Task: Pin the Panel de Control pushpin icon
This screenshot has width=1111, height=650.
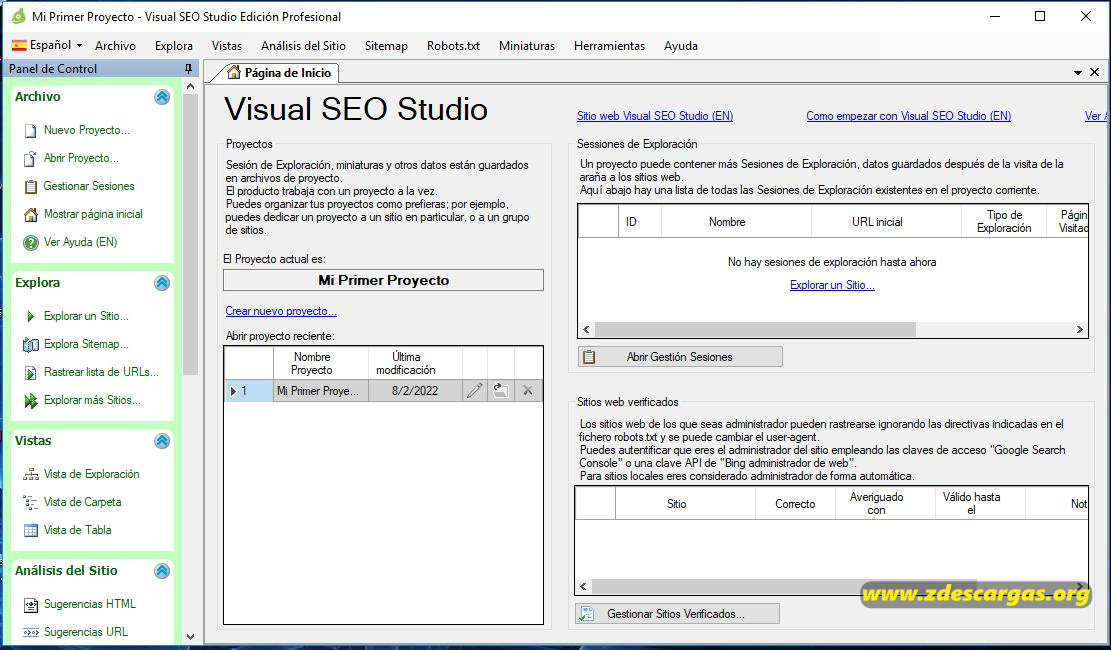Action: (188, 69)
